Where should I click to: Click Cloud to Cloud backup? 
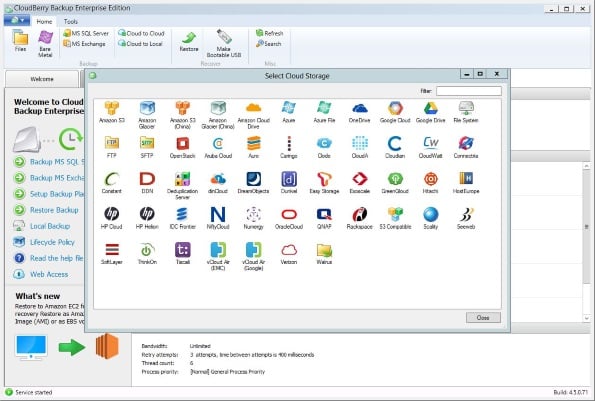point(141,33)
